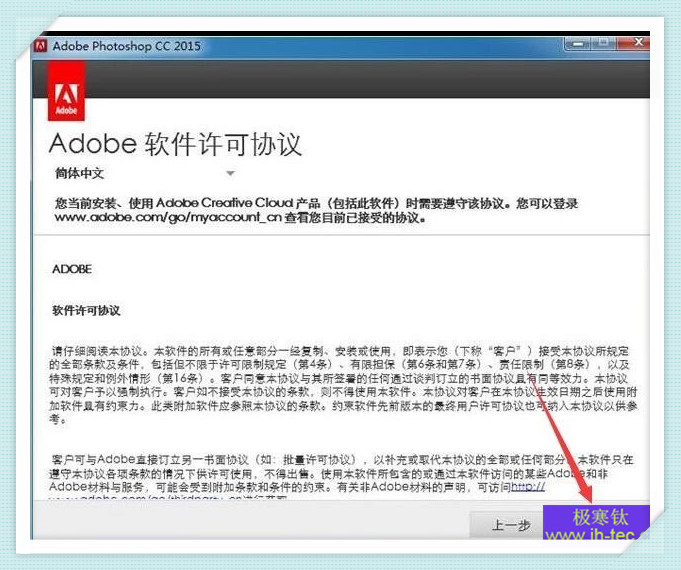Click the maximize window button
Viewport: 681px width, 570px height.
[x=604, y=43]
